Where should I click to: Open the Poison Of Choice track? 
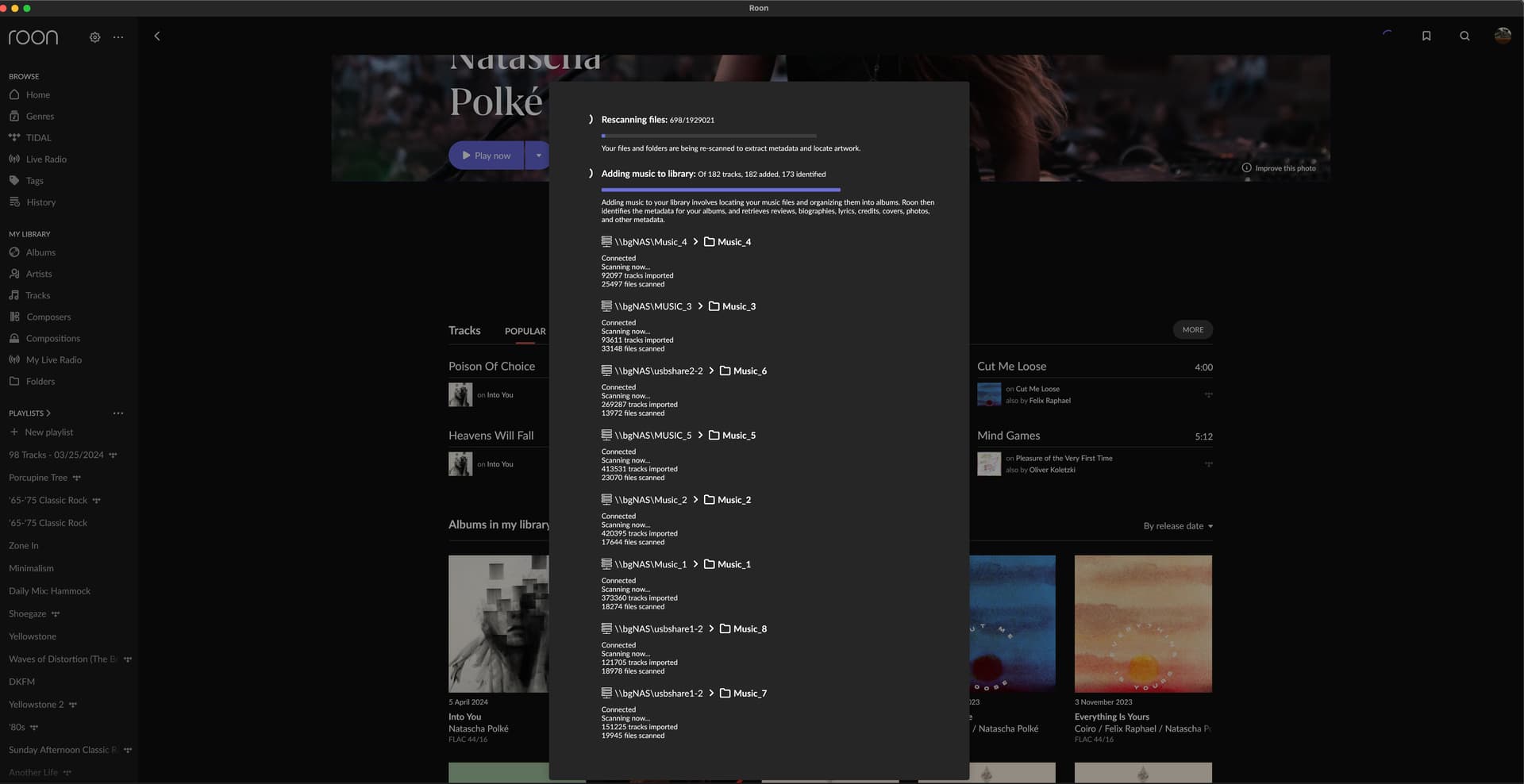491,367
